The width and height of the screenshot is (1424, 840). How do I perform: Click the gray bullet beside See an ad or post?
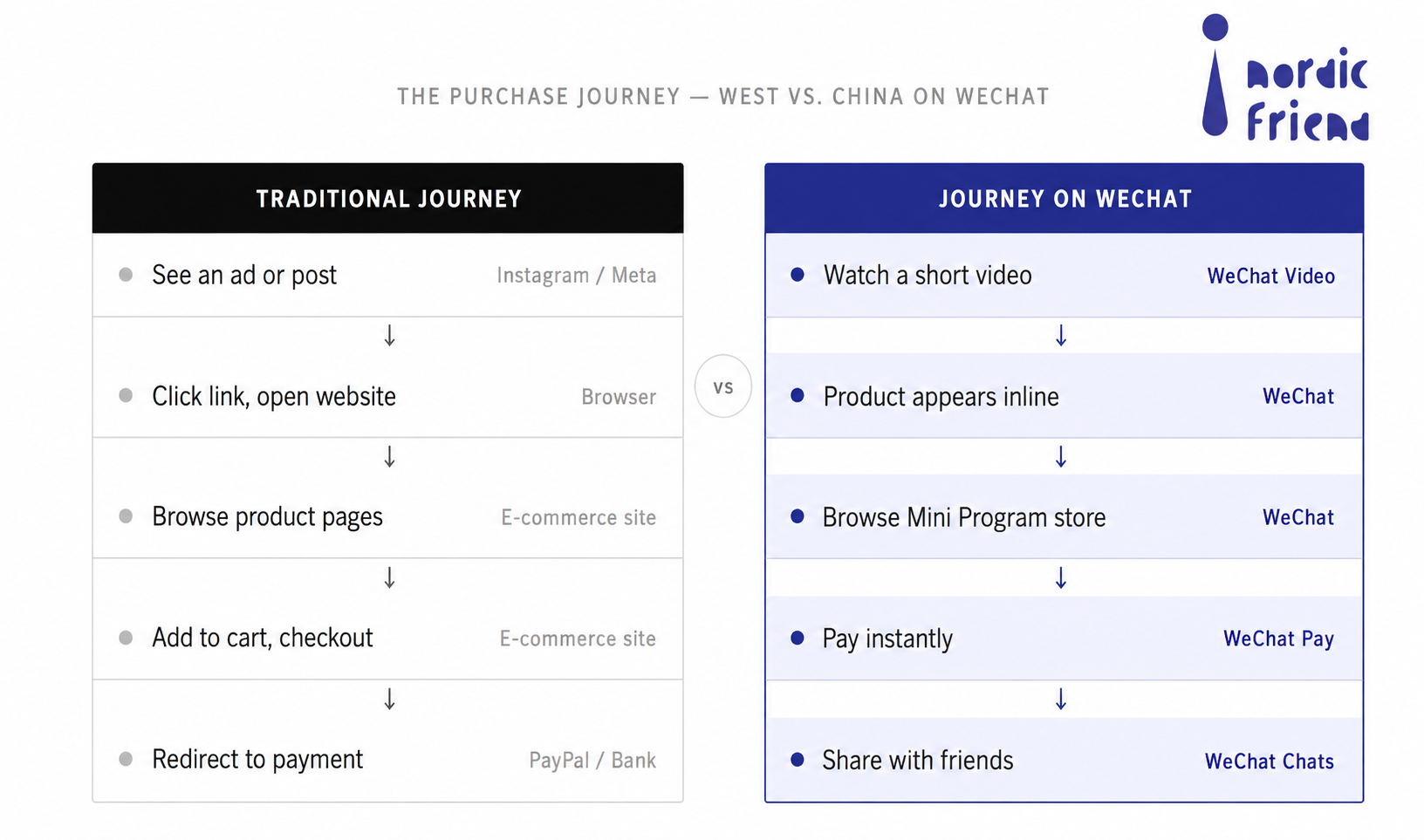tap(126, 275)
